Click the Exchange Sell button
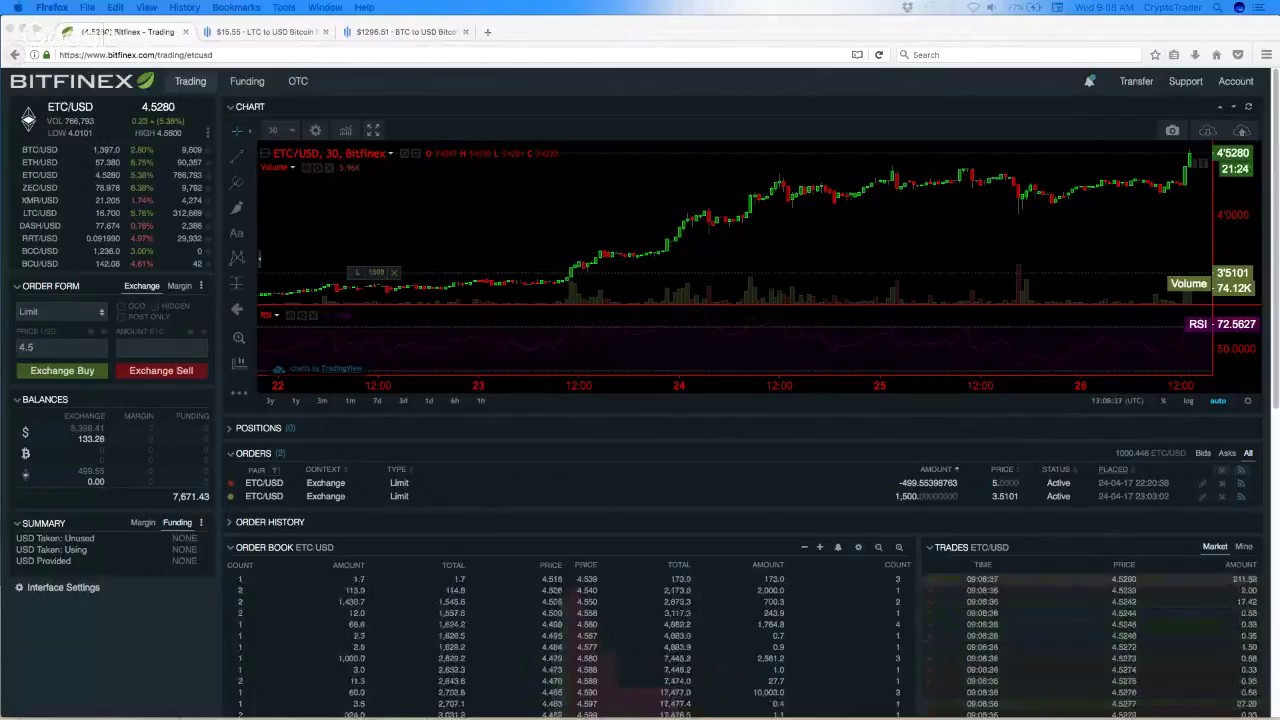The image size is (1280, 720). [161, 371]
